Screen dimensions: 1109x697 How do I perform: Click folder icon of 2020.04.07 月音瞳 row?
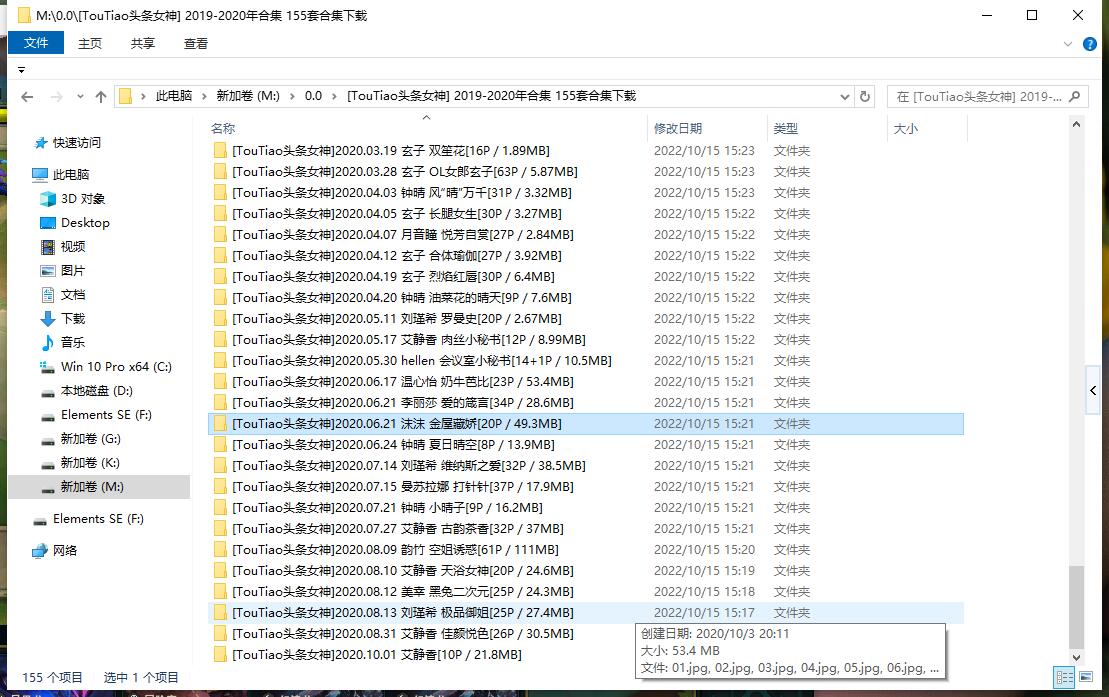click(220, 234)
